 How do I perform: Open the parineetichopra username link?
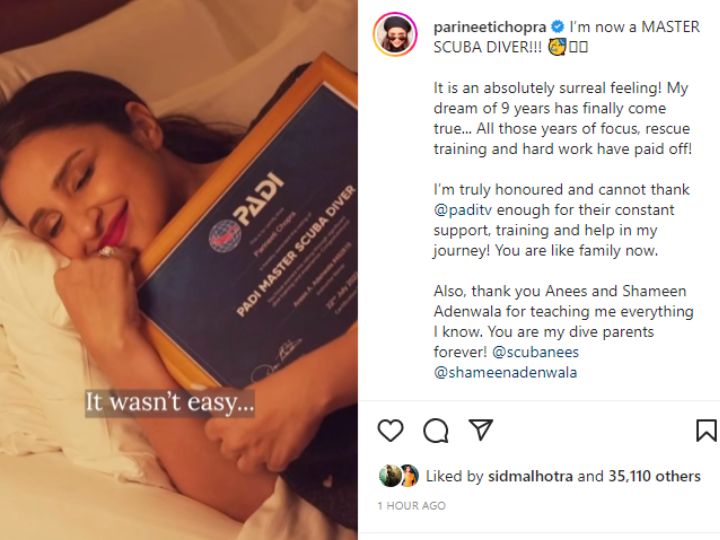click(489, 27)
